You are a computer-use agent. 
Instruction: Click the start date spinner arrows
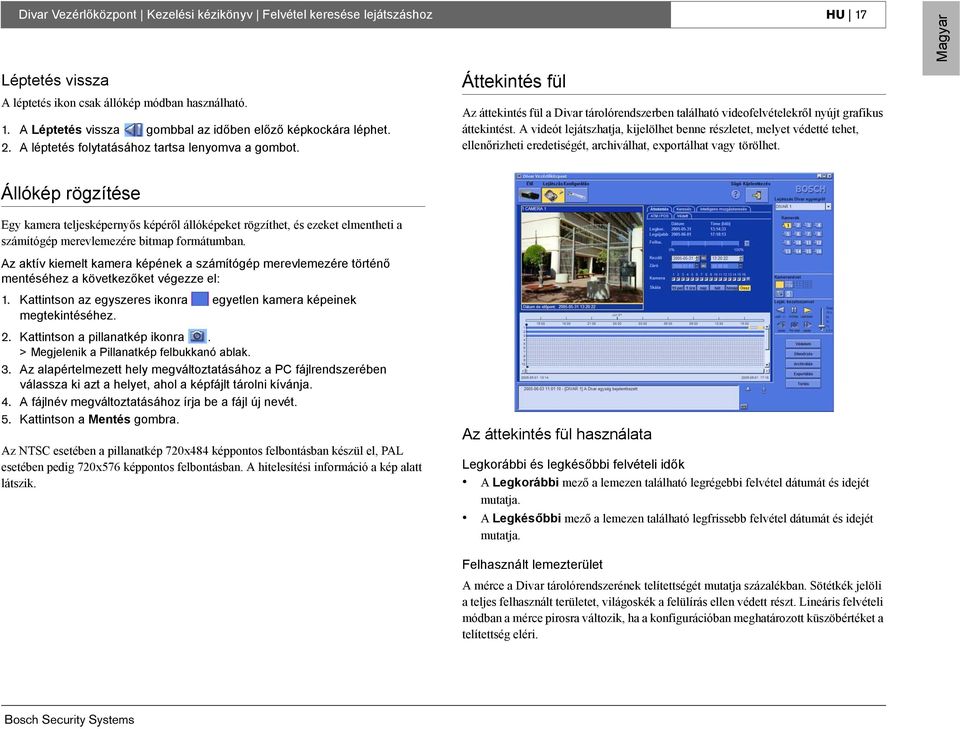pyautogui.click(x=697, y=259)
